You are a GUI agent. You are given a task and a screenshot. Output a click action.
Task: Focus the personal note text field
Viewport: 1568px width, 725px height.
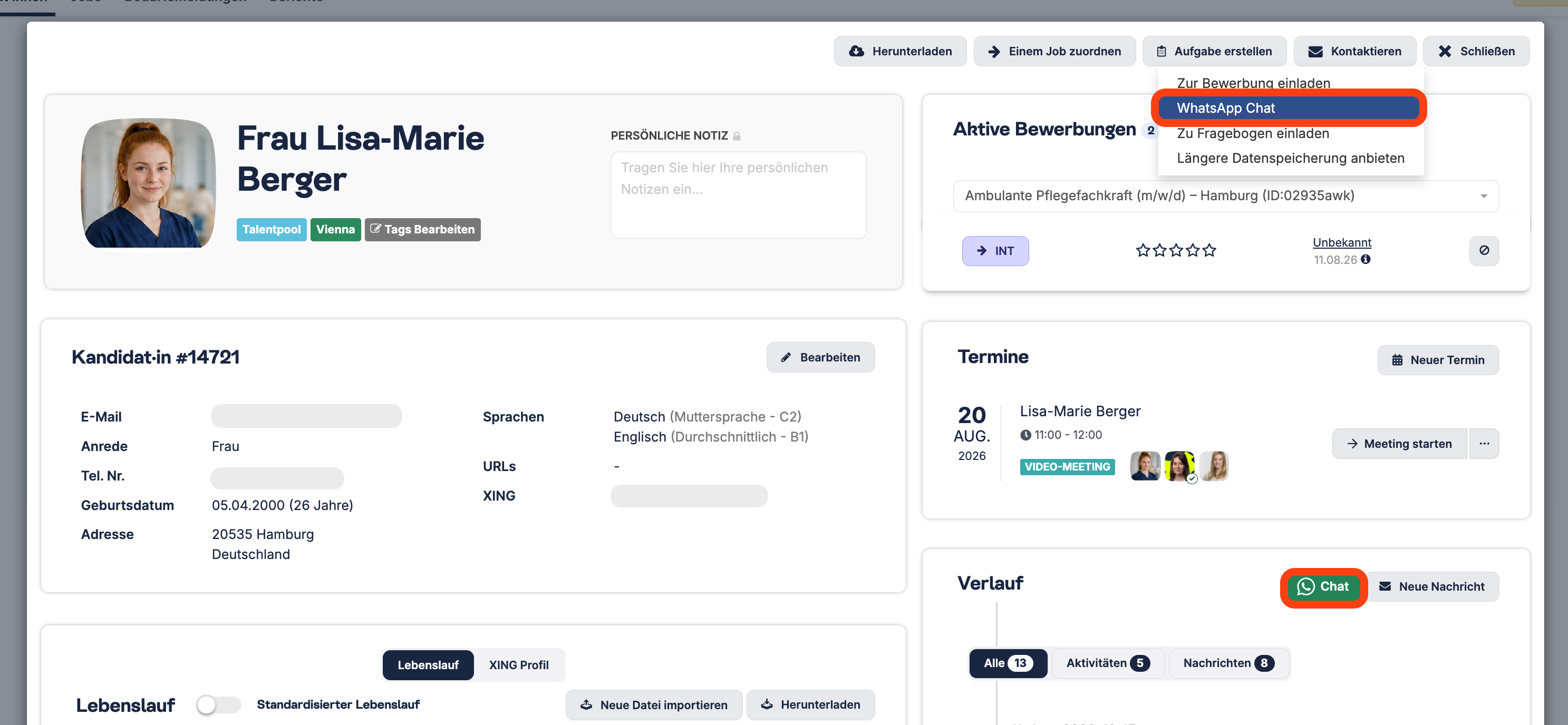pyautogui.click(x=738, y=194)
